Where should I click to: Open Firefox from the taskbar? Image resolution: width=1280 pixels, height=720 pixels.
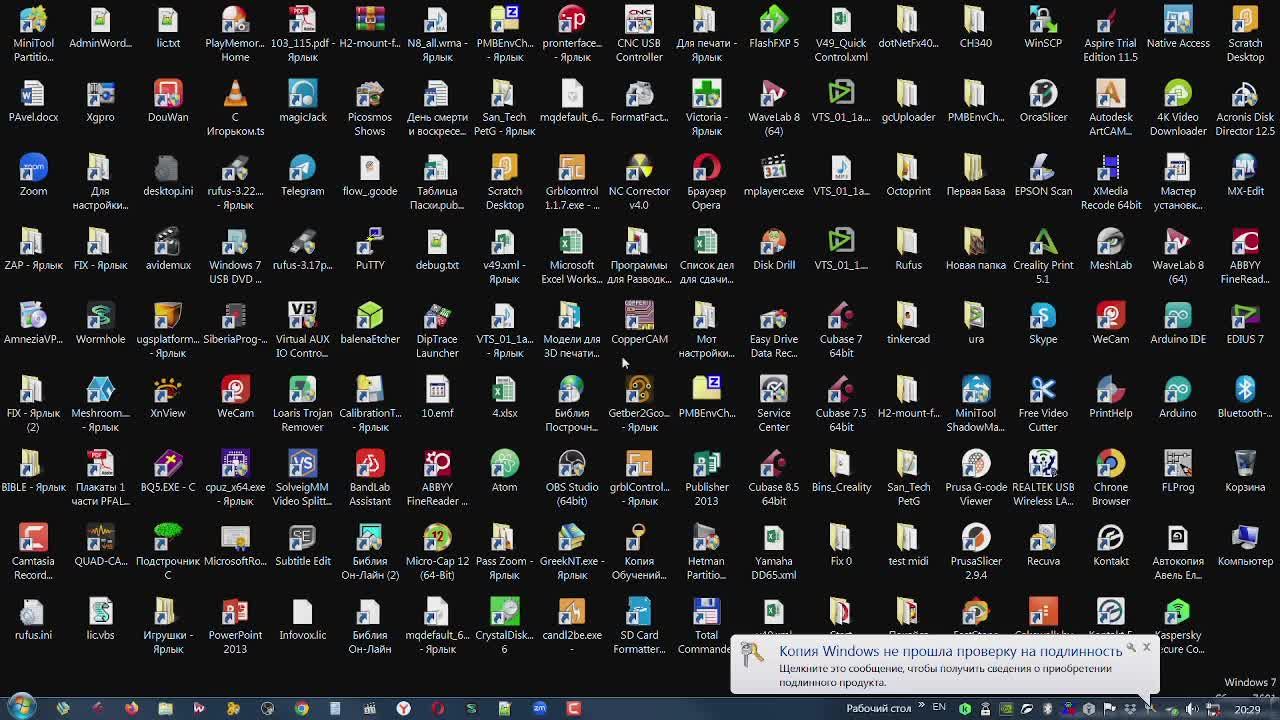(131, 708)
